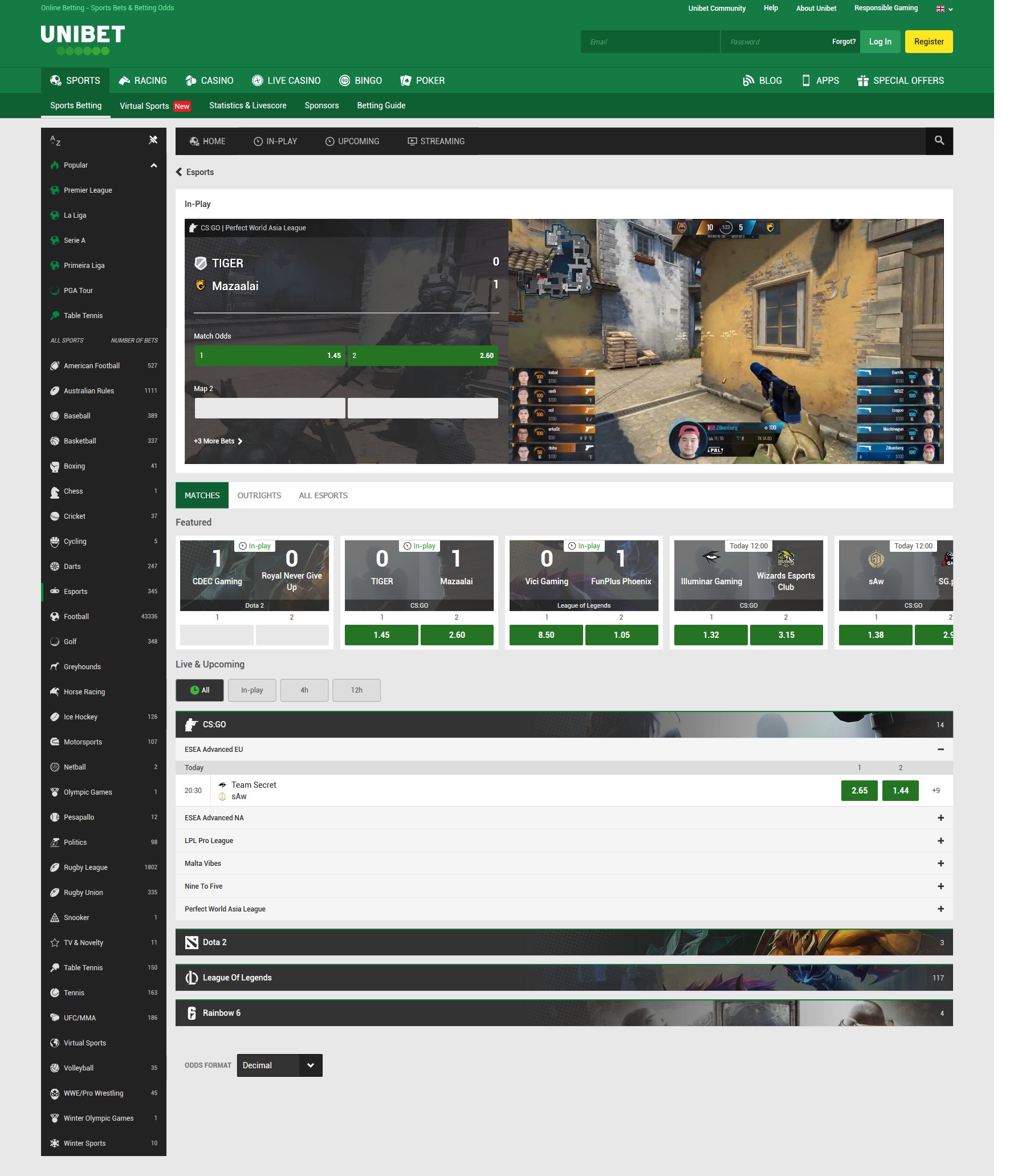Bet on FunPlus Phoenix at 1.05
The height and width of the screenshot is (1176, 1026).
[621, 635]
